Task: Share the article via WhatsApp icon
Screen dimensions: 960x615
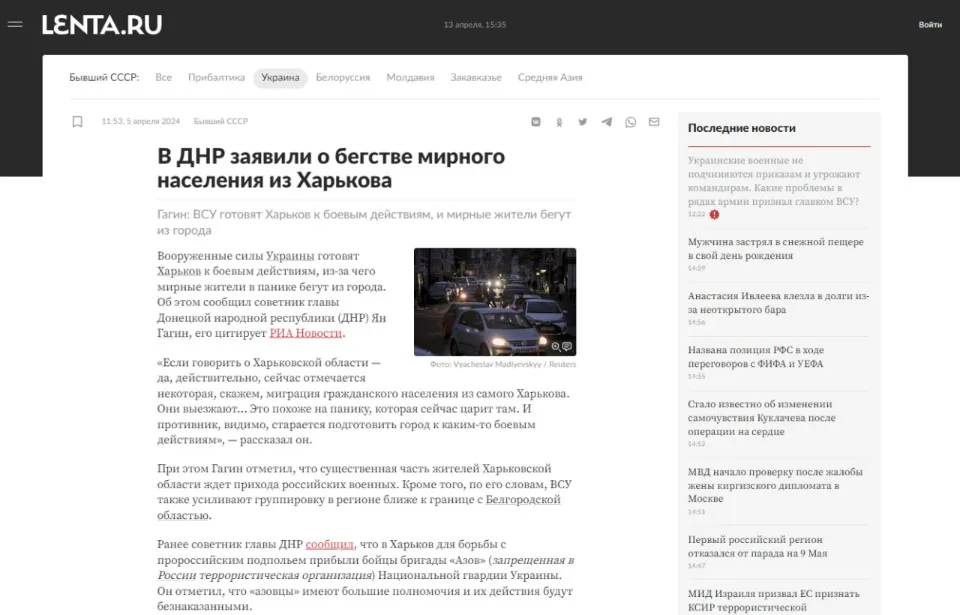Action: [x=630, y=121]
